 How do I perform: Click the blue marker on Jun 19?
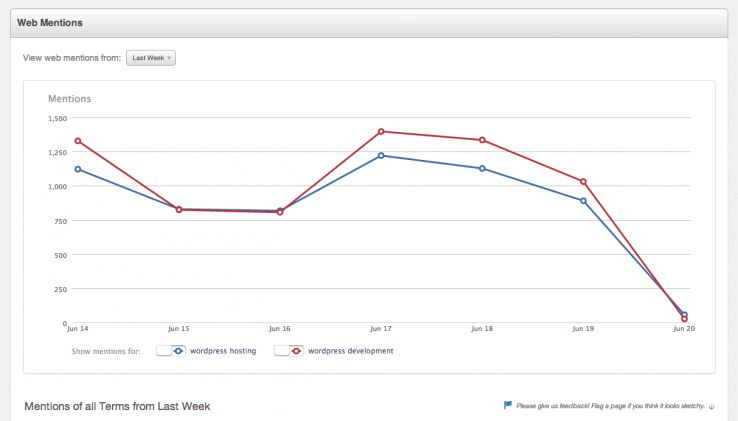(583, 201)
